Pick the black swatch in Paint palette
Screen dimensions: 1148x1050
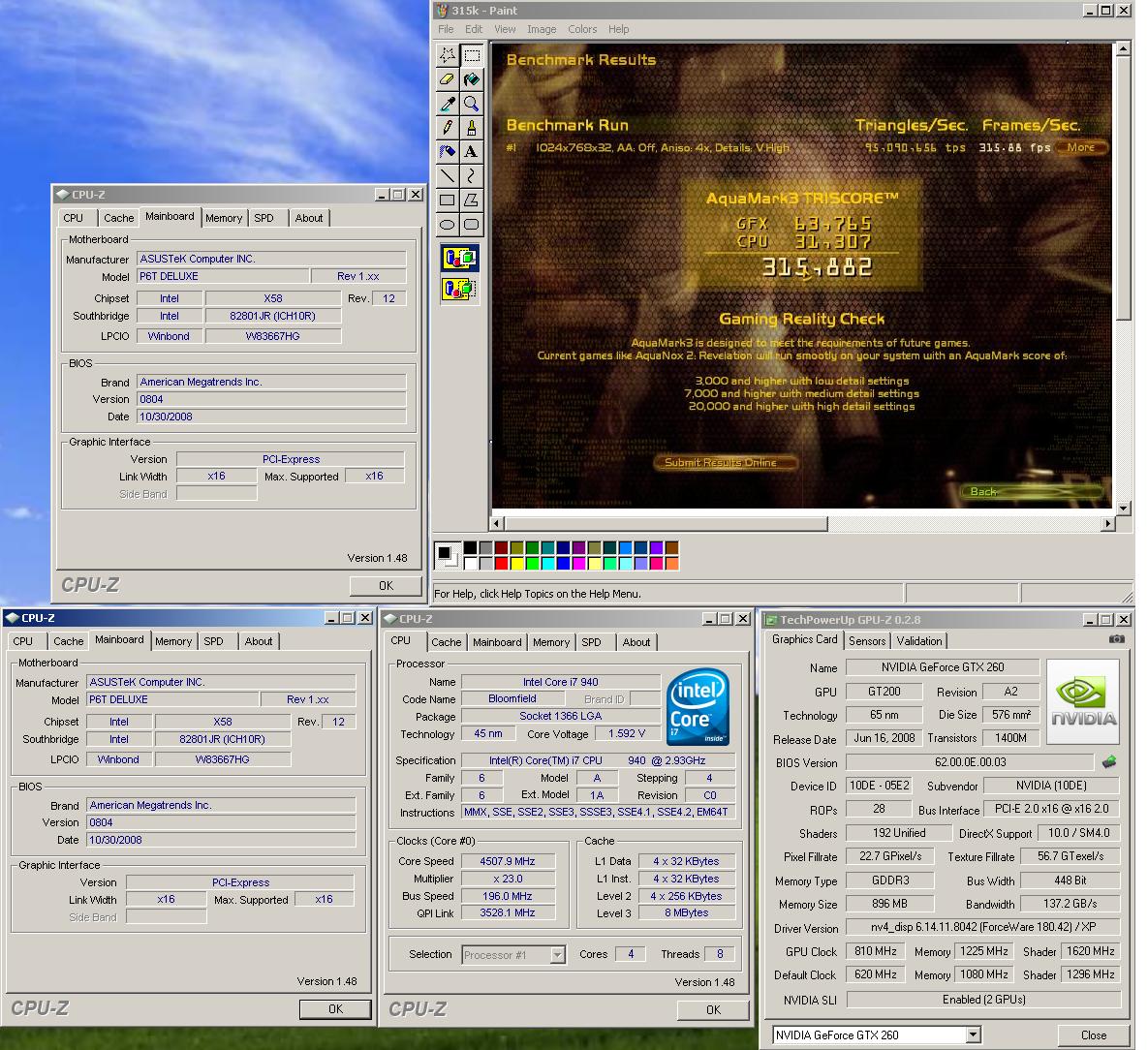(470, 547)
